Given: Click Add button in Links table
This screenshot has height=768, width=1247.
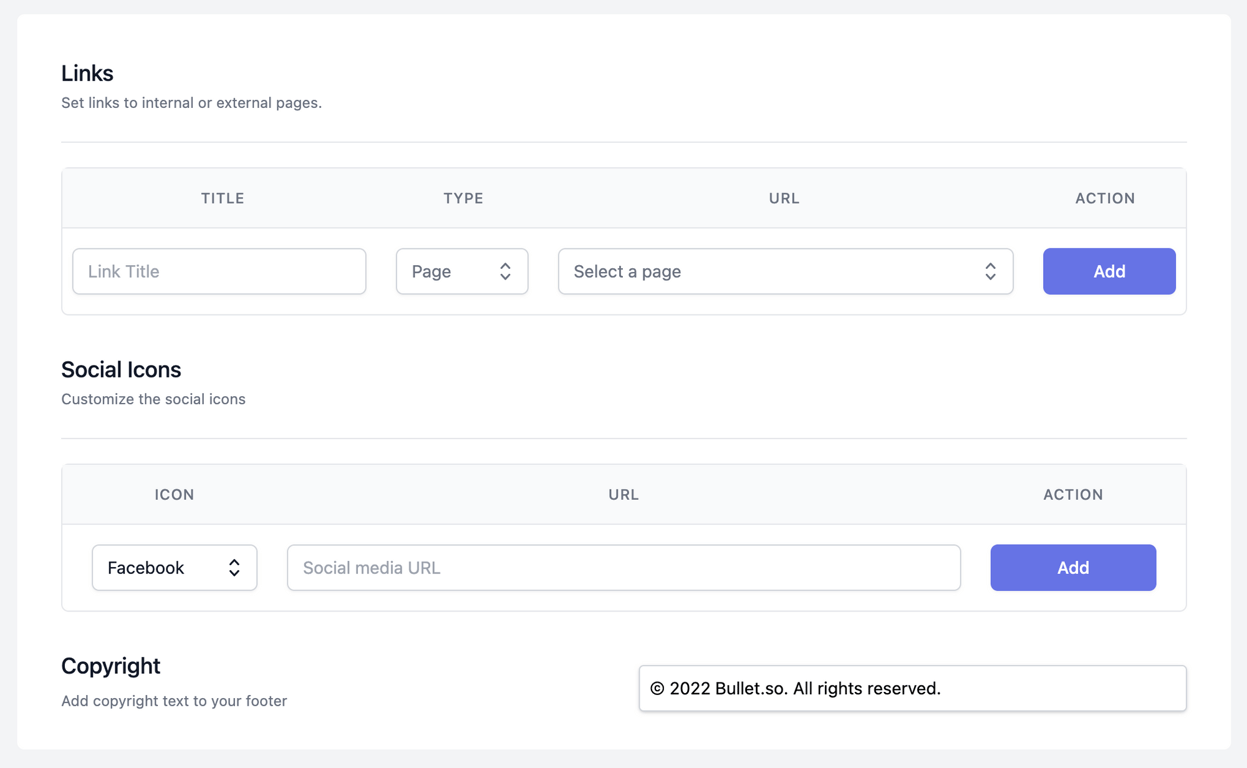Looking at the screenshot, I should 1109,271.
